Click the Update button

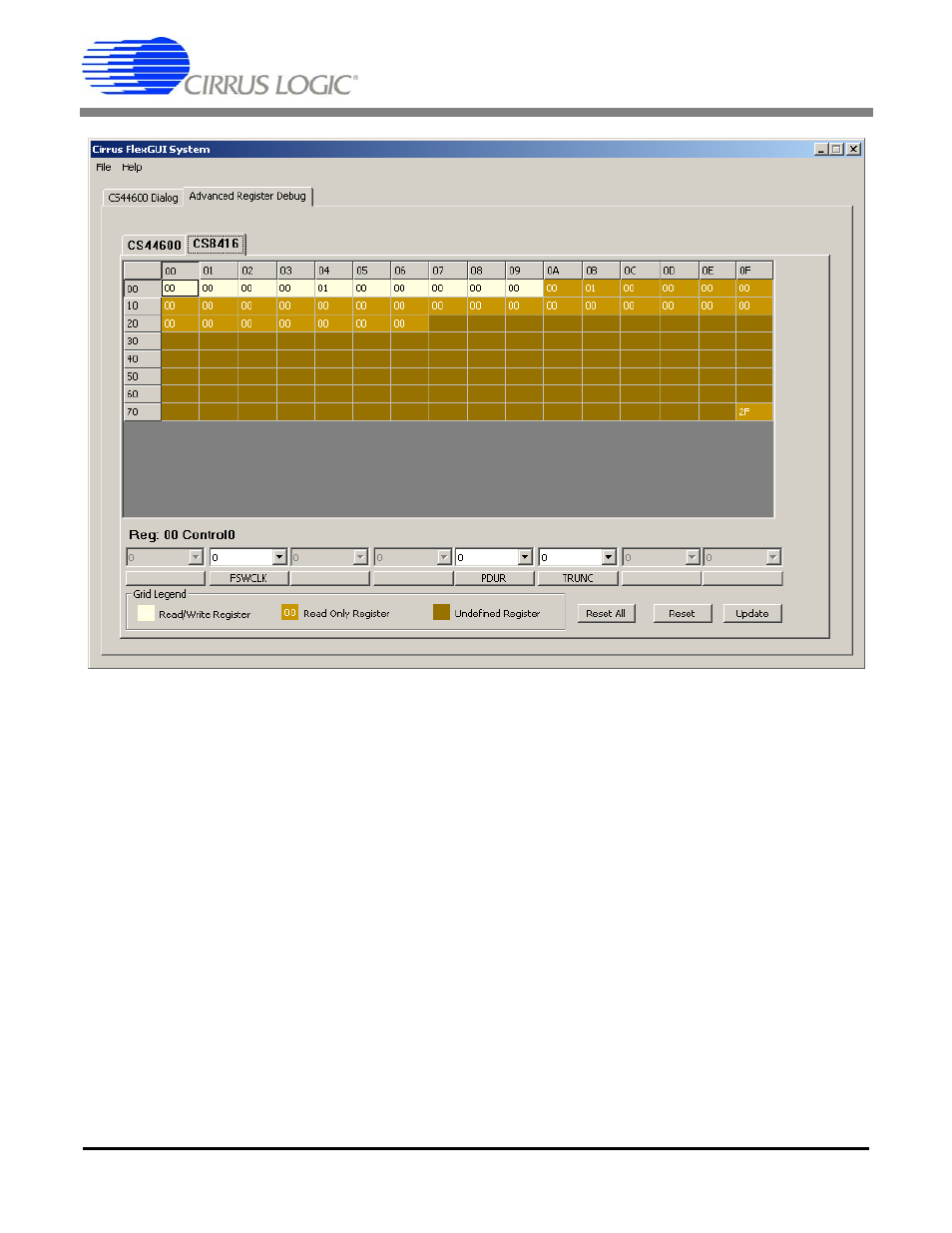point(752,614)
